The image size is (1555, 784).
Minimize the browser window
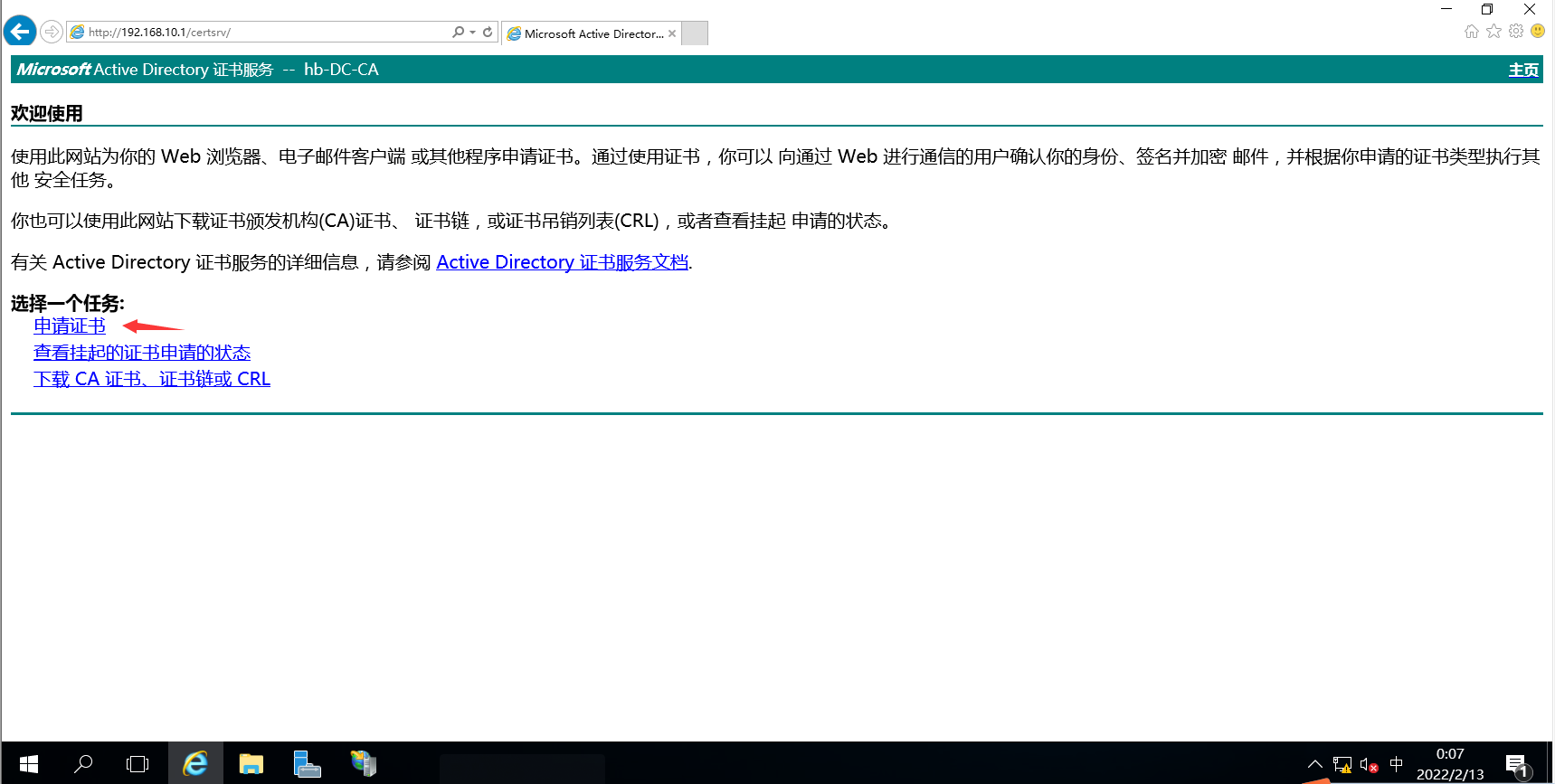click(1446, 9)
